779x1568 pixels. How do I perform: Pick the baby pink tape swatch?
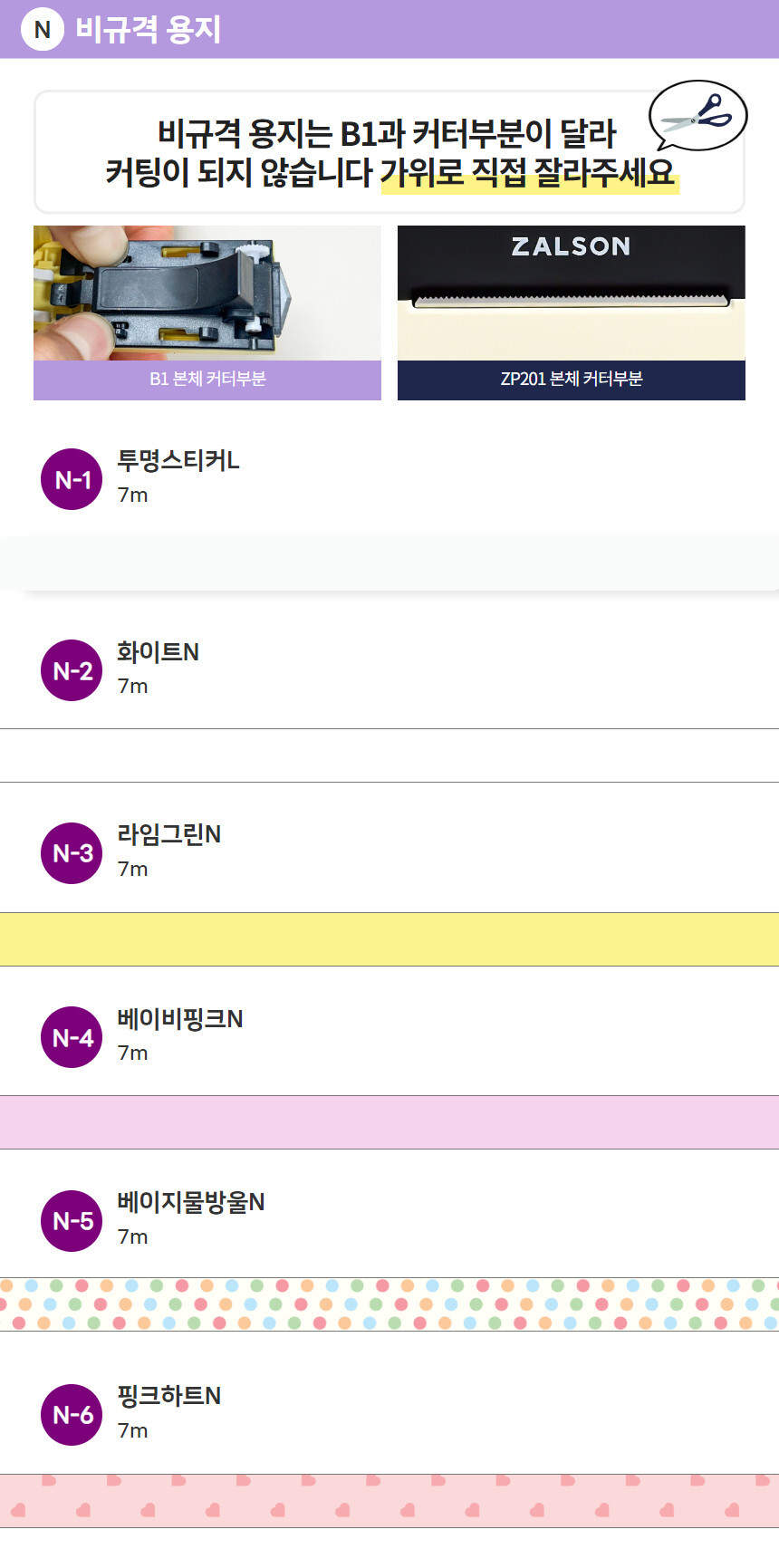pos(389,1122)
